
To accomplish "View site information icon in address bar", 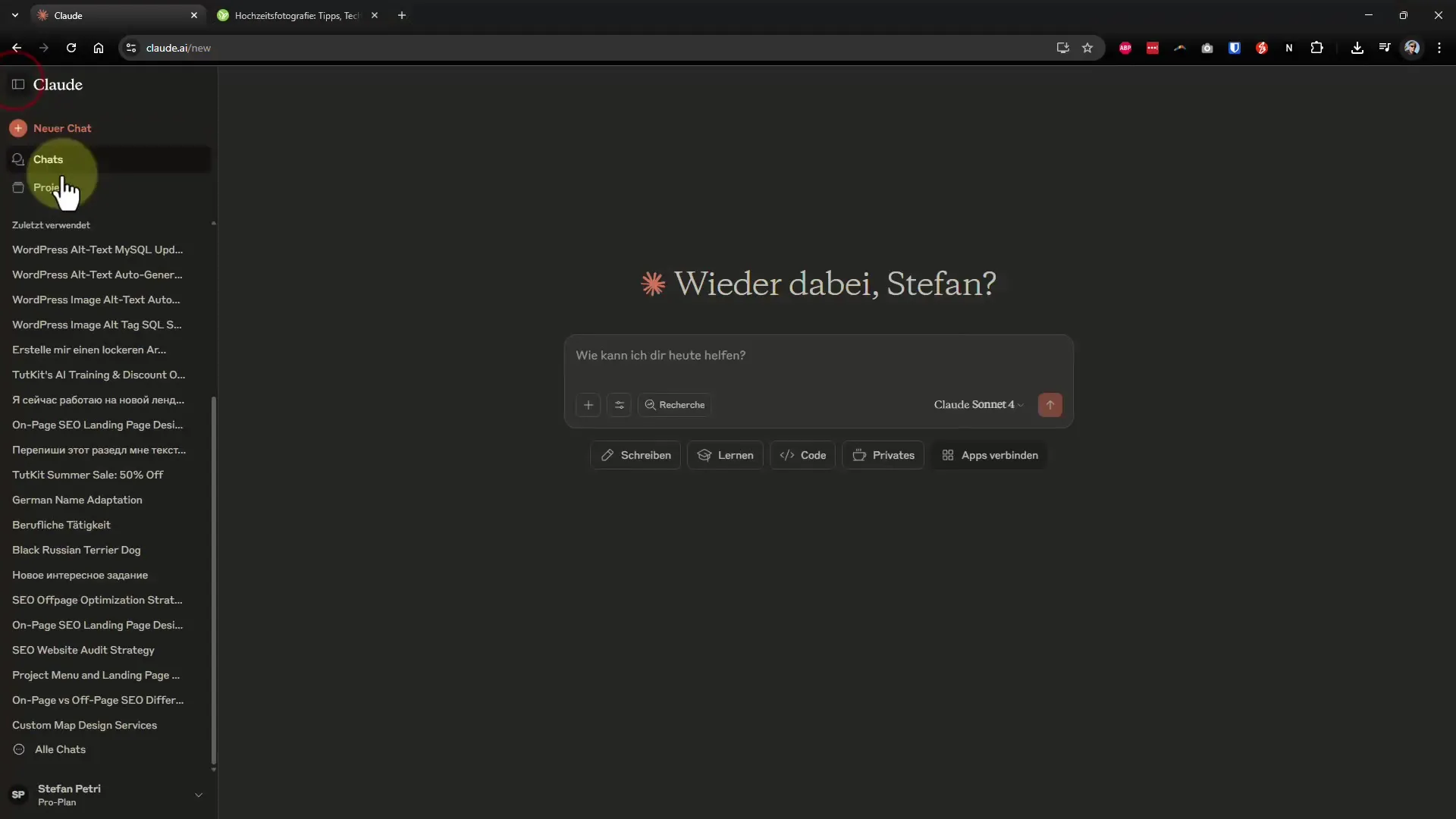I will 130,48.
